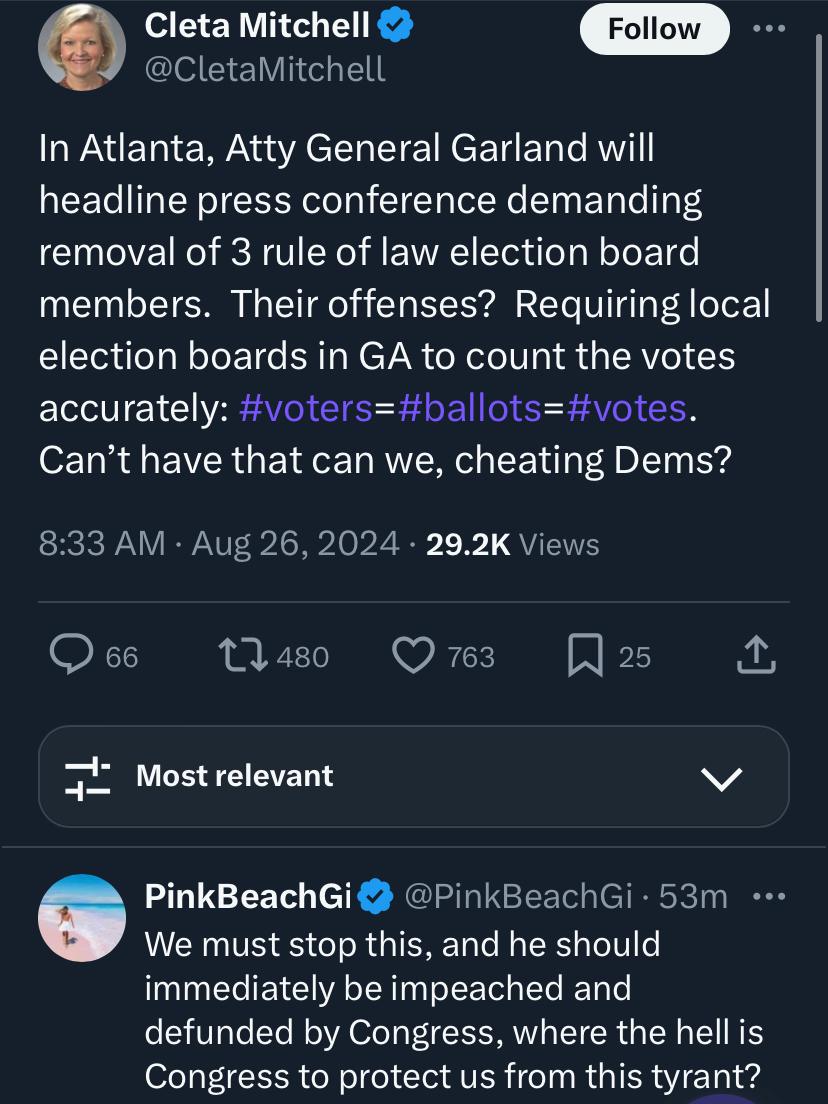View Cleta Mitchell's profile photo
The width and height of the screenshot is (828, 1104).
82,46
